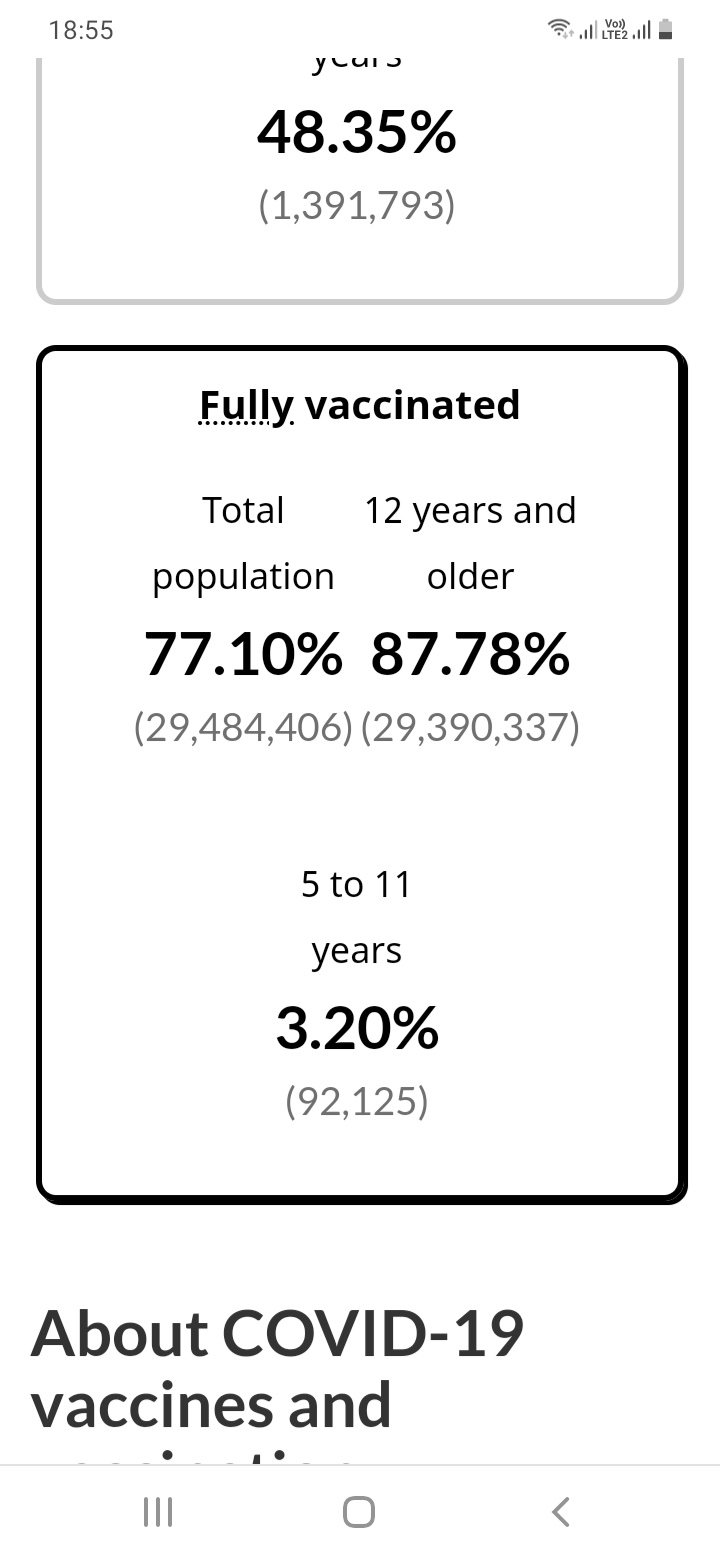
Task: Tap the "5 to 11 years" label
Action: click(x=357, y=917)
